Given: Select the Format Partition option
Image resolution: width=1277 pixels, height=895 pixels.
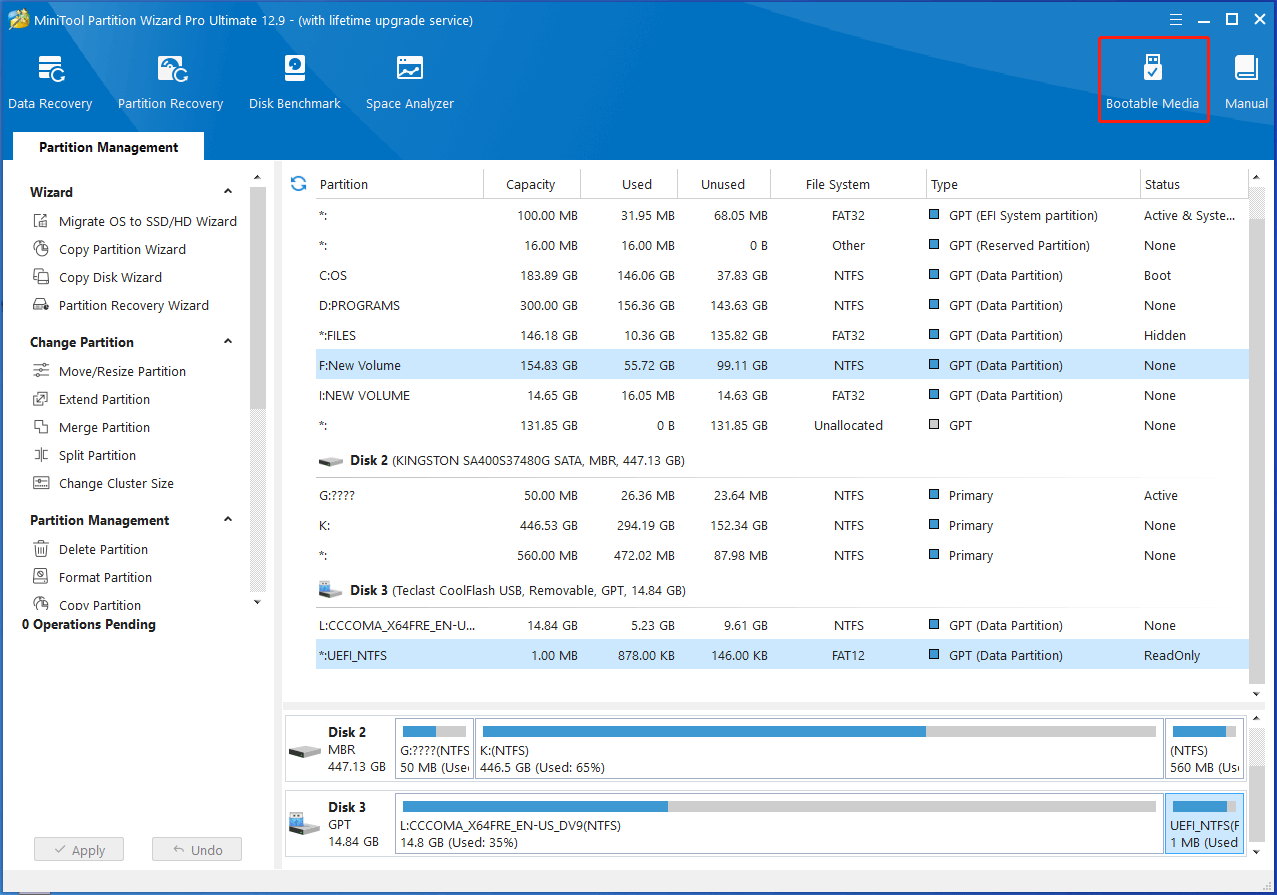Looking at the screenshot, I should (105, 577).
